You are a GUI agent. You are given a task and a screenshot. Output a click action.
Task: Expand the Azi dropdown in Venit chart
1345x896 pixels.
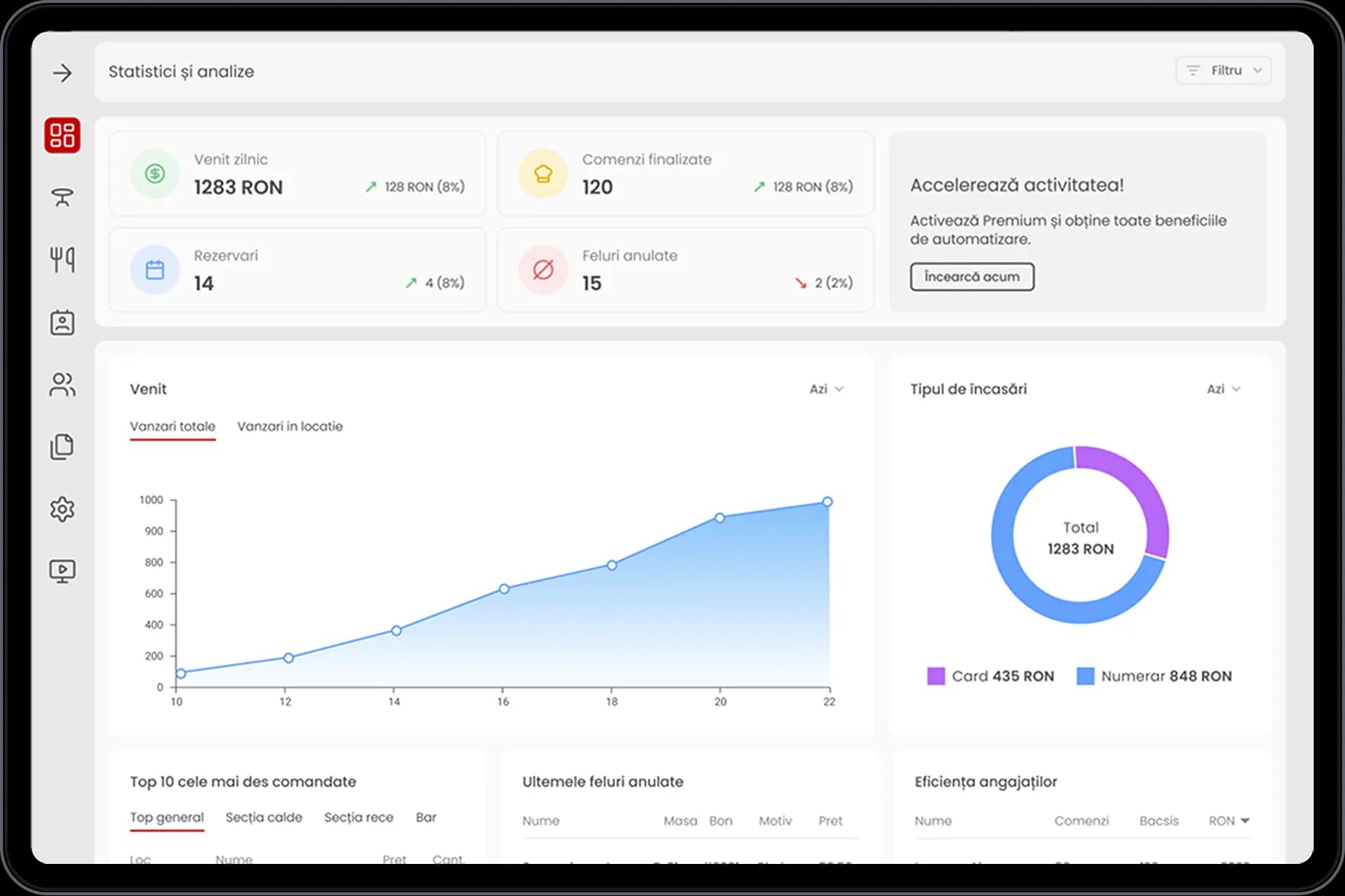(x=826, y=389)
